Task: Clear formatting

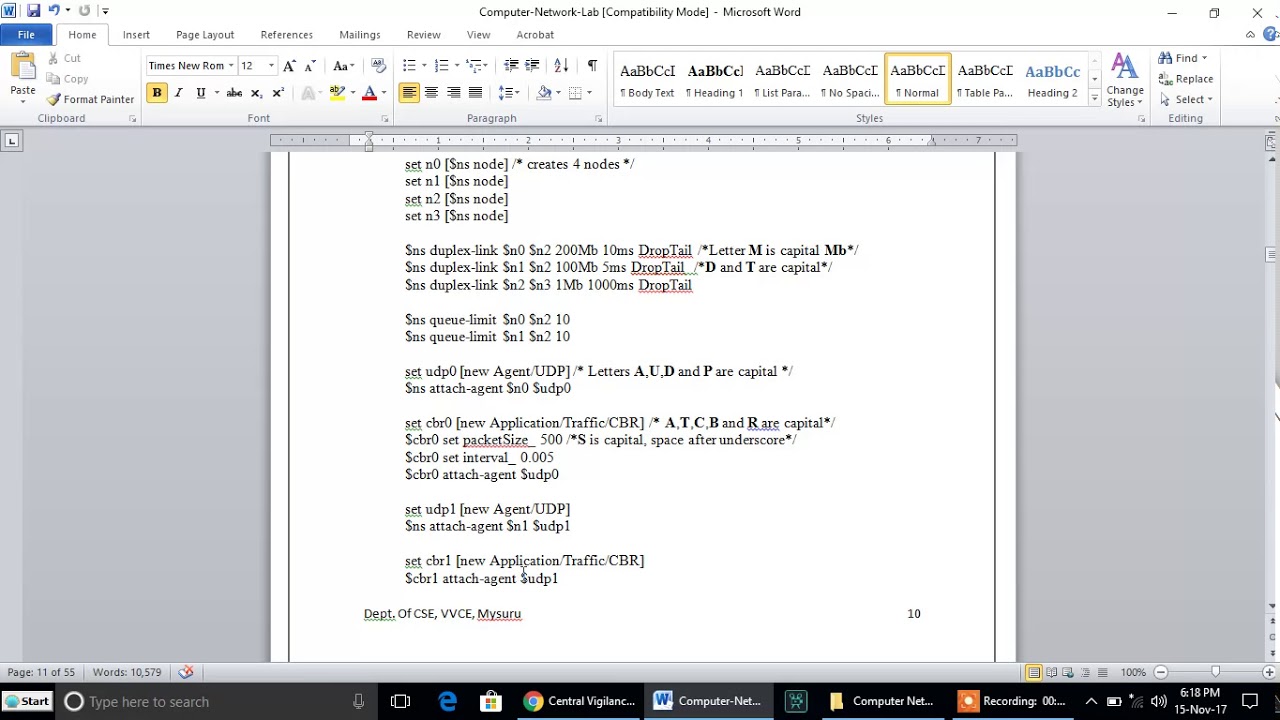Action: coord(378,66)
